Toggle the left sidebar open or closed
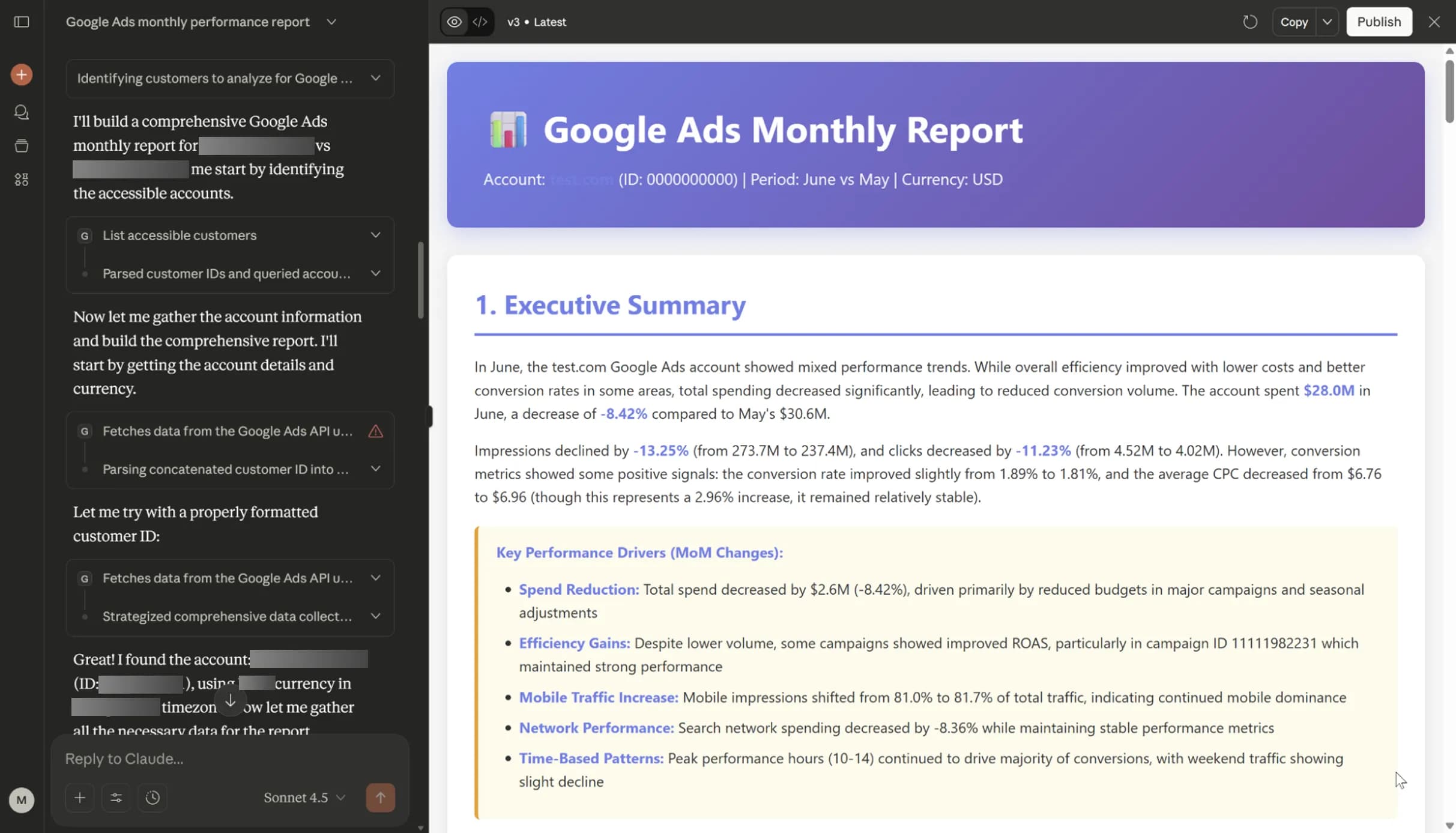The image size is (1456, 833). click(22, 22)
